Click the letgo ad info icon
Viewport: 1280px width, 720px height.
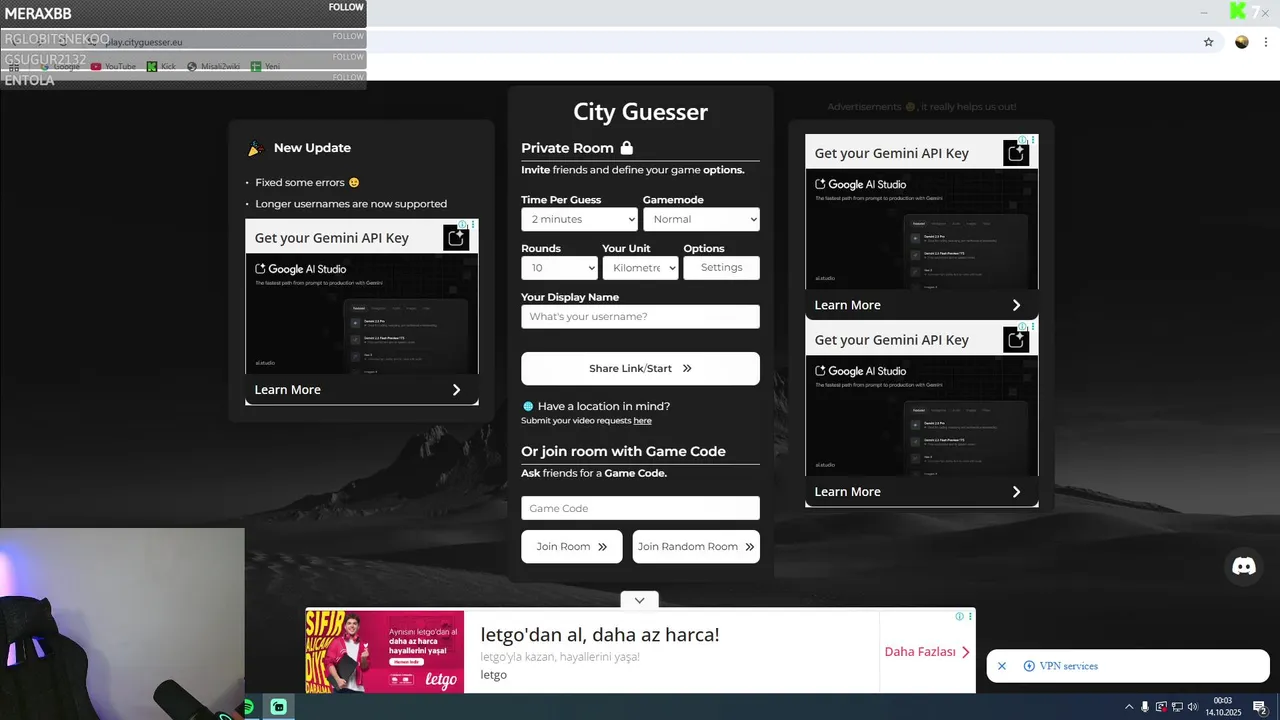[x=959, y=616]
